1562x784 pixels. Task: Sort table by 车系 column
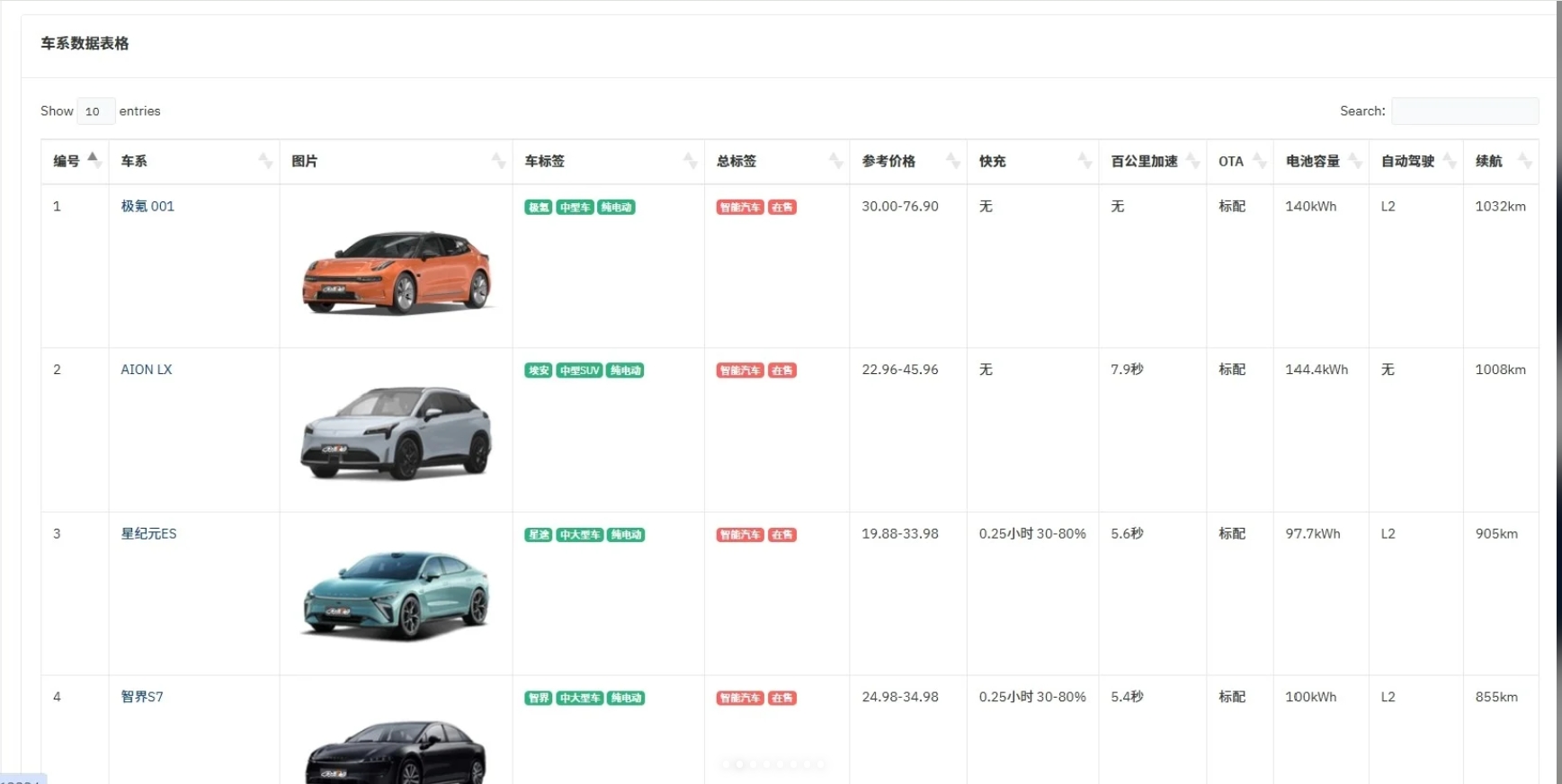click(194, 162)
